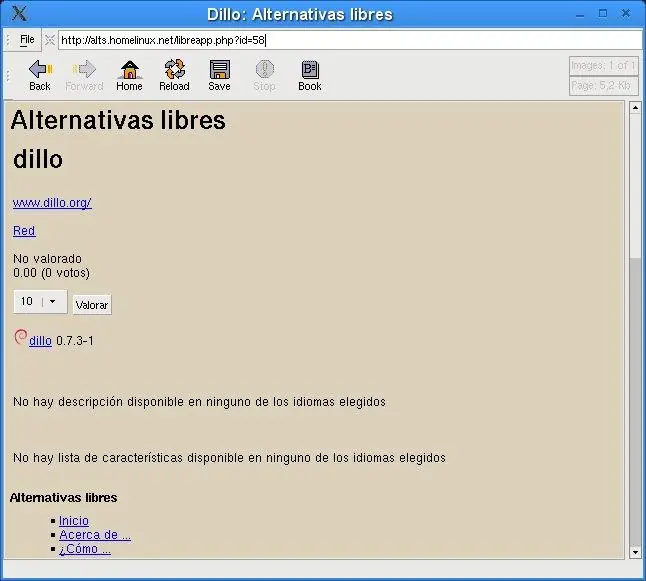Viewport: 646px width, 581px height.
Task: Click the 'Alternativas libres' page heading
Action: (118, 120)
